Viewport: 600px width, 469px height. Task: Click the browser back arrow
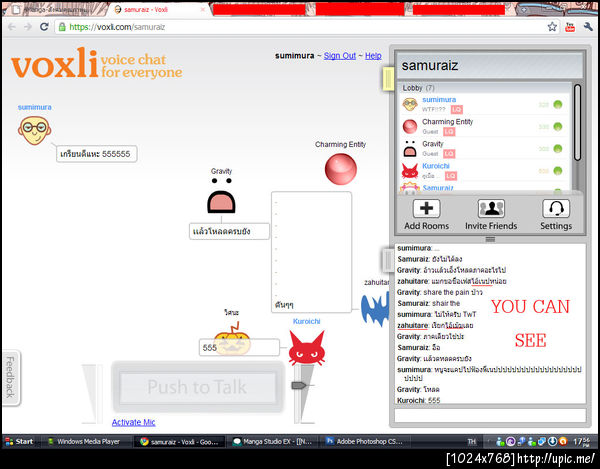click(12, 27)
